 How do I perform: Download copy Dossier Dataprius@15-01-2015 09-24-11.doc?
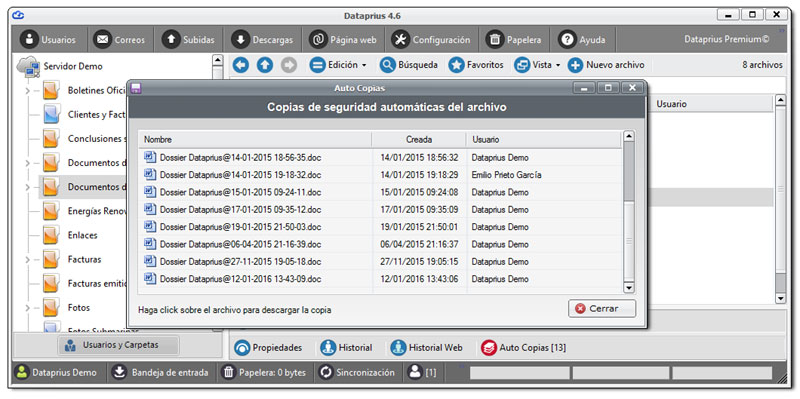tap(240, 192)
